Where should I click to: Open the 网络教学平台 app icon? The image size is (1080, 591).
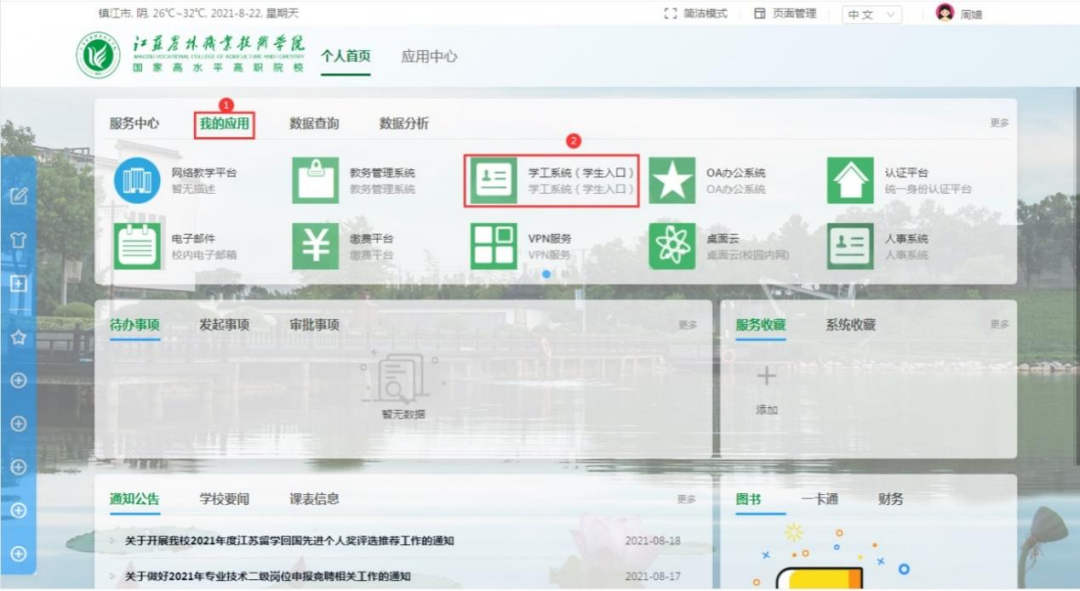pyautogui.click(x=137, y=180)
